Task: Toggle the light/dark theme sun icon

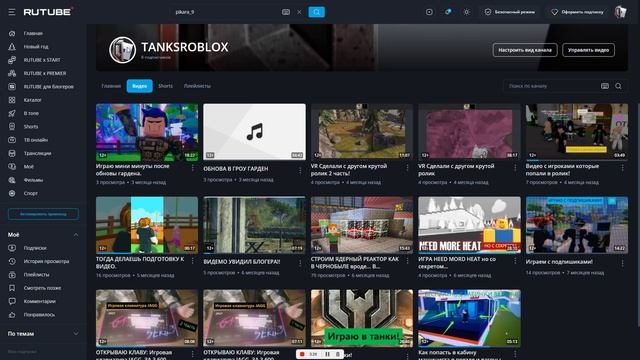Action: coord(467,12)
